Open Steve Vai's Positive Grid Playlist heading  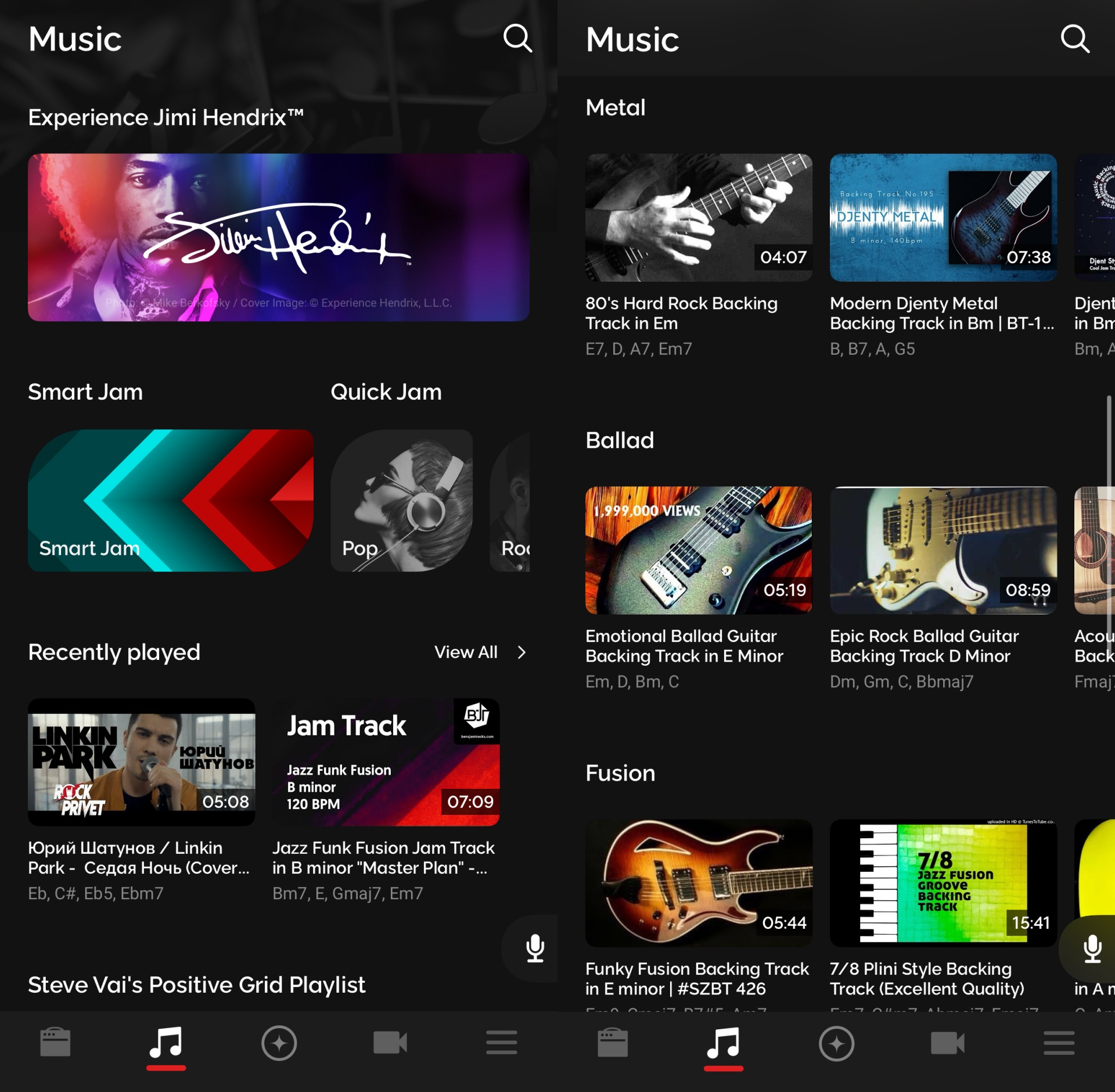click(x=196, y=985)
